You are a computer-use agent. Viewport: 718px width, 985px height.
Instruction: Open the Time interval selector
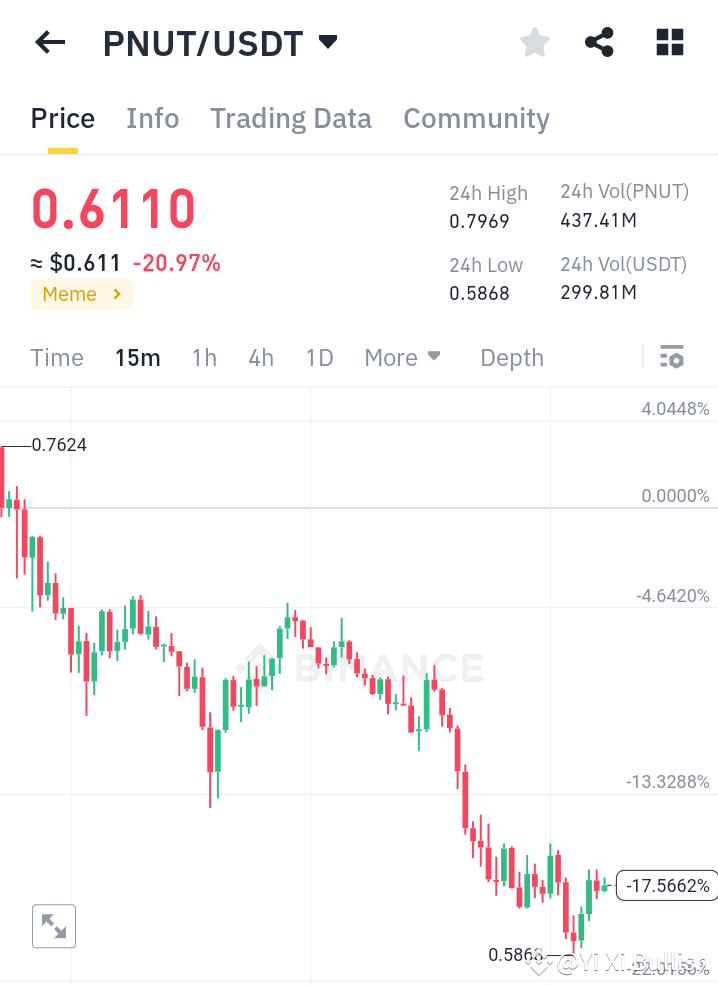point(56,357)
